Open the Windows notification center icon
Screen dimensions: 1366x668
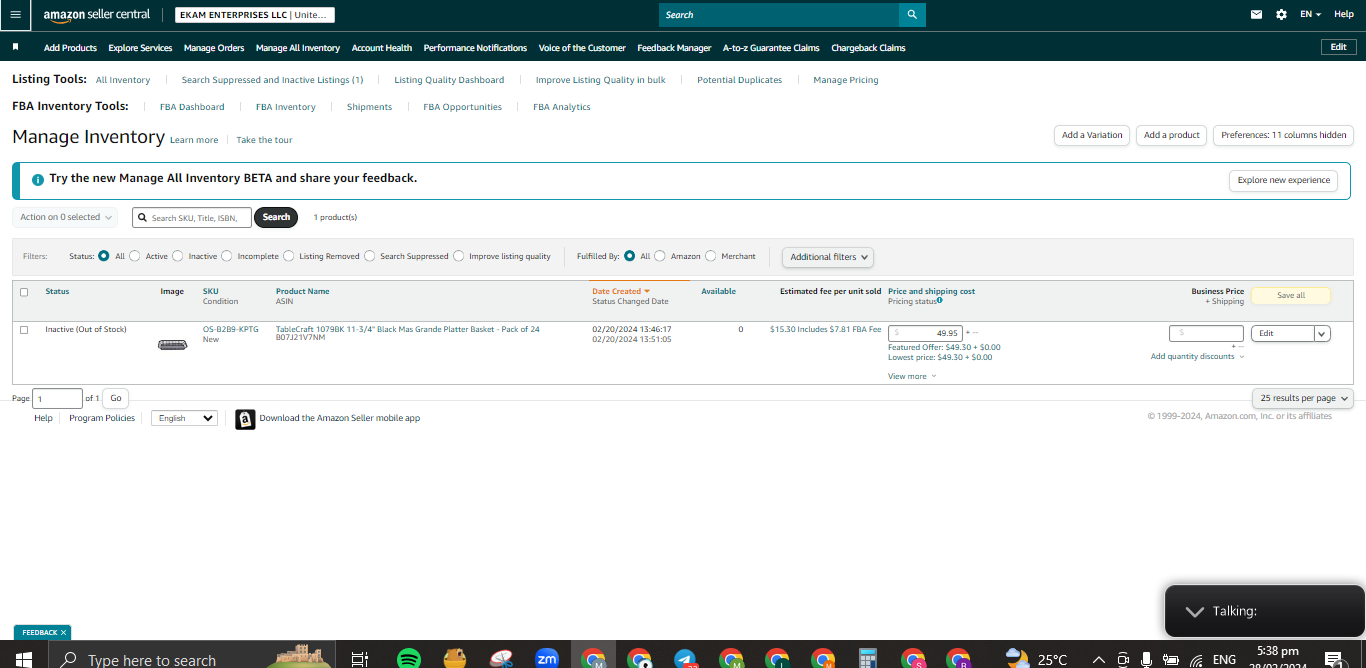1333,659
